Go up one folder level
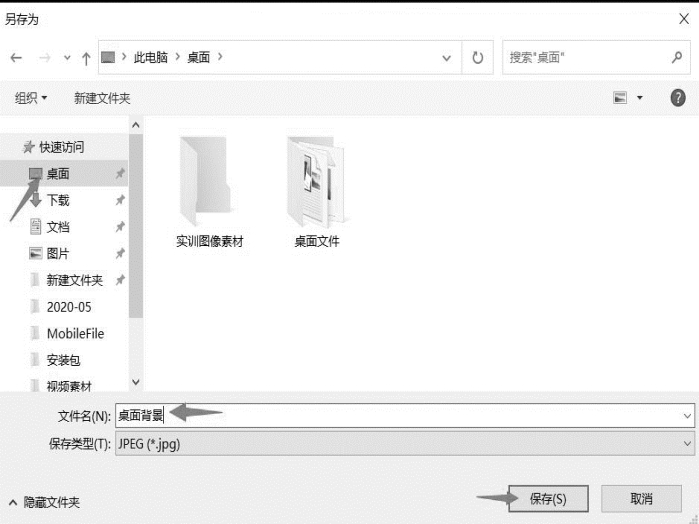Image resolution: width=699 pixels, height=524 pixels. (x=86, y=58)
